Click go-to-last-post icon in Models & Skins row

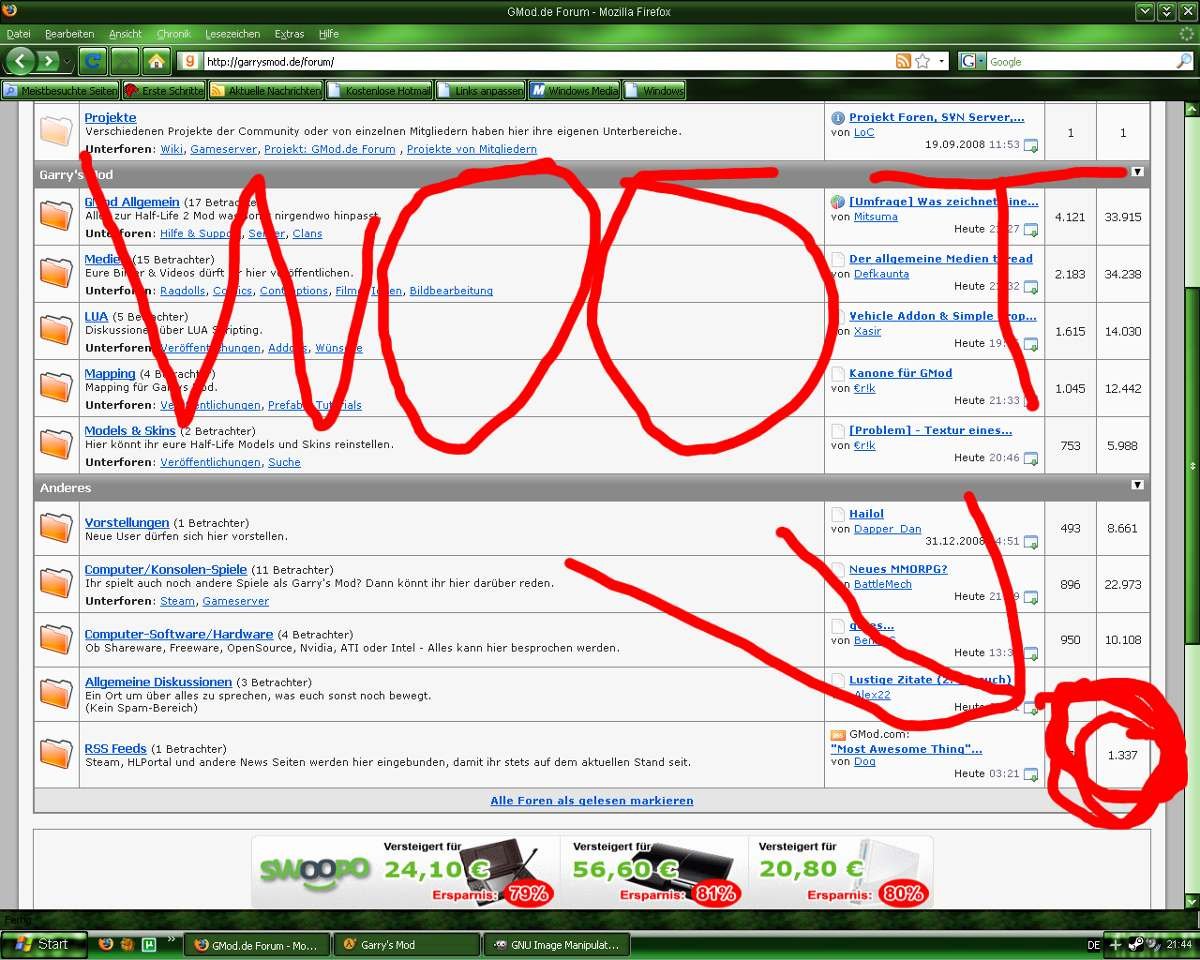(1030, 459)
